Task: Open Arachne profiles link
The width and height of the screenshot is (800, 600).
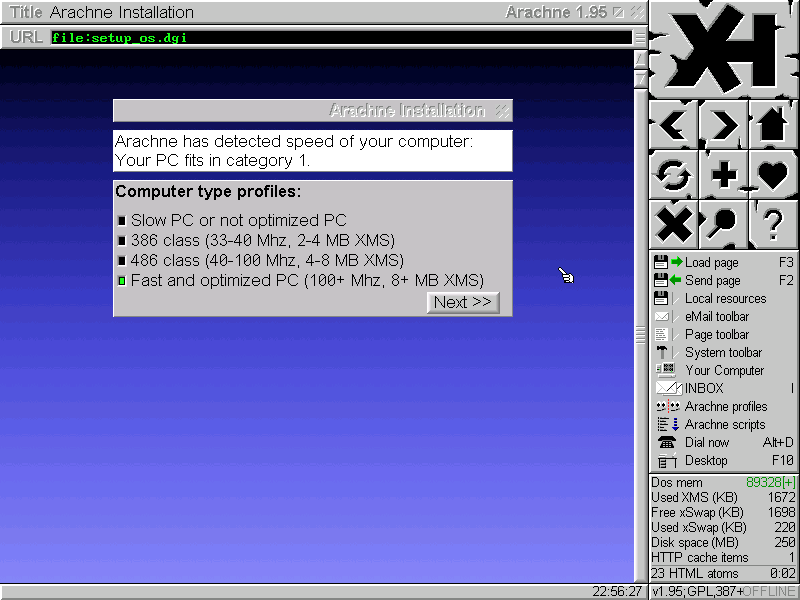Action: point(726,407)
